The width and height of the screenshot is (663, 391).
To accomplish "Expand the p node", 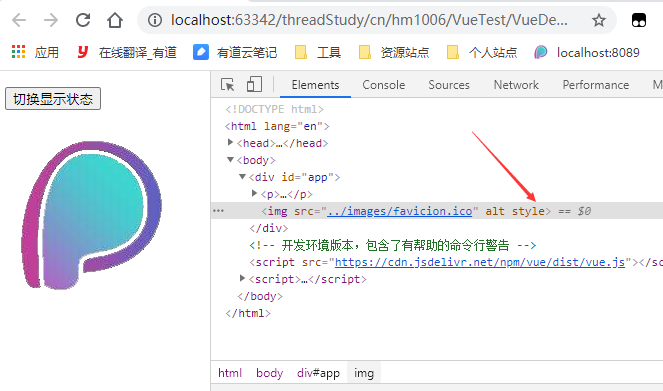I will (254, 193).
